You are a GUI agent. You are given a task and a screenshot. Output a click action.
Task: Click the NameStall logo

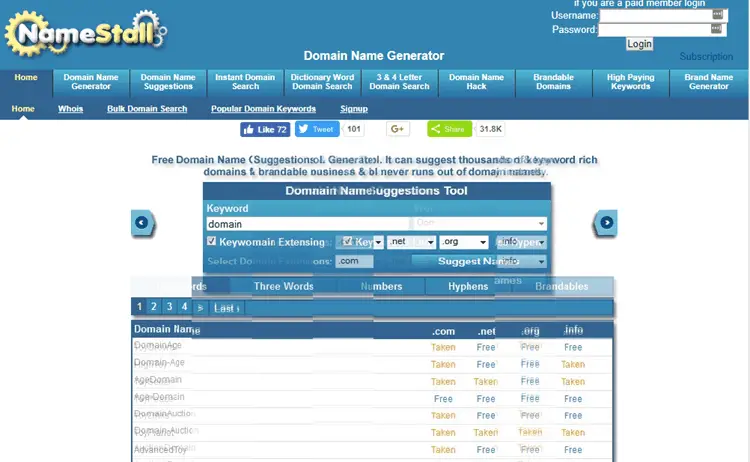pos(85,33)
